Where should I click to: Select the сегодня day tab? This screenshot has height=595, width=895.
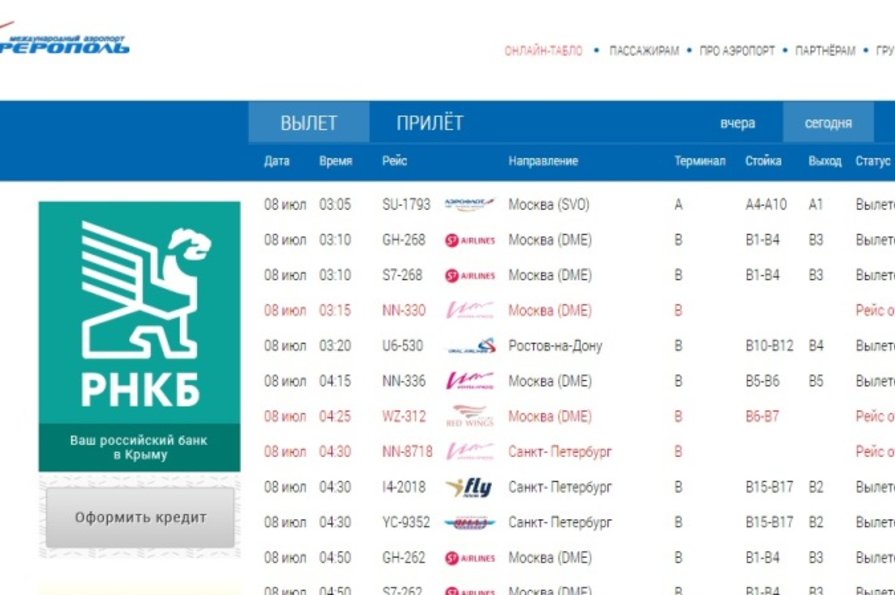coord(828,124)
